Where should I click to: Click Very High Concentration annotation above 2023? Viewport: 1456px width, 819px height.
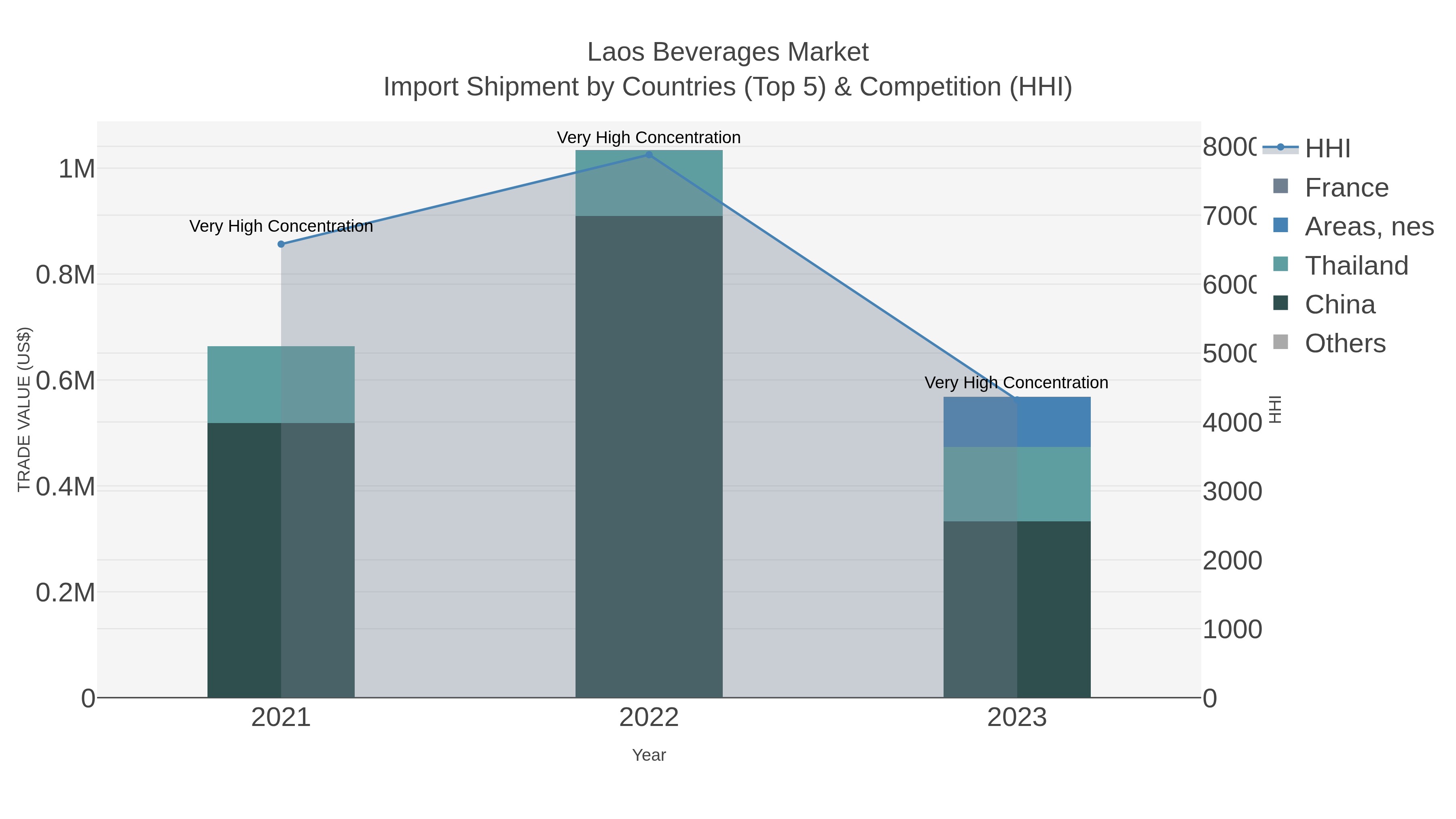point(1016,383)
